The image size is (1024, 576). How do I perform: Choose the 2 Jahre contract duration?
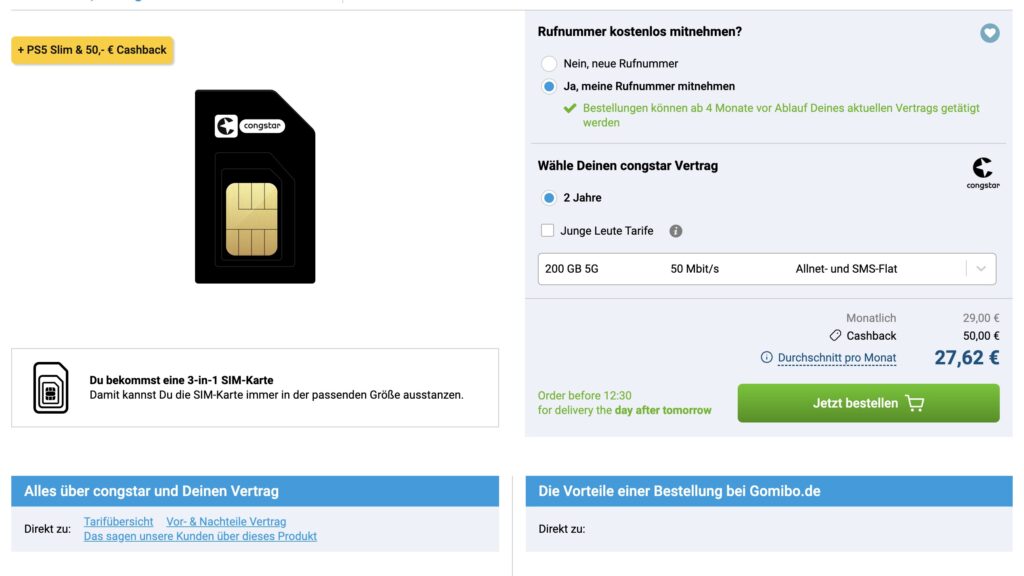coord(549,198)
